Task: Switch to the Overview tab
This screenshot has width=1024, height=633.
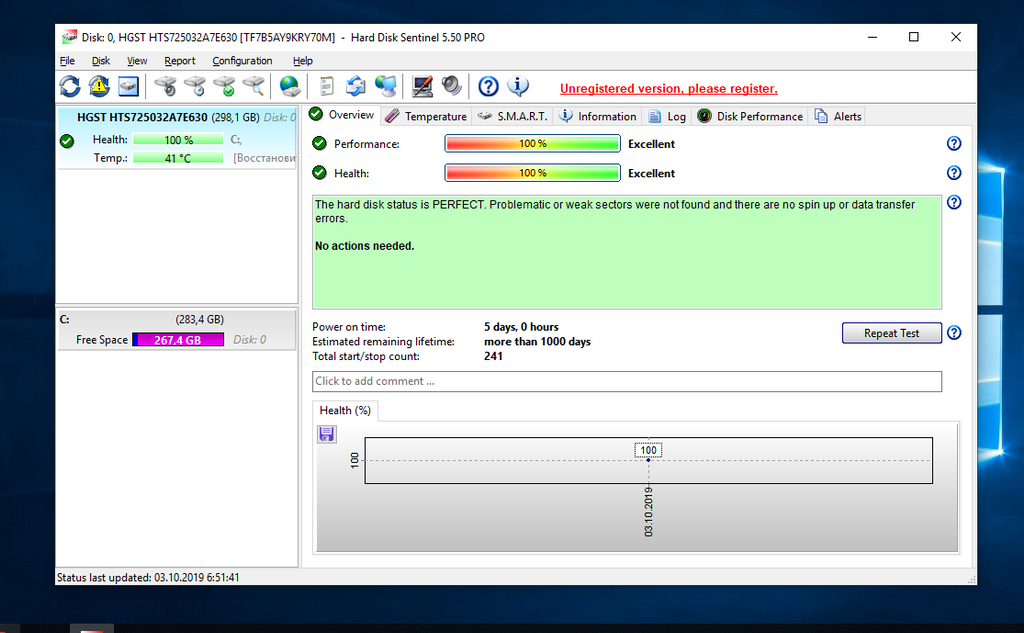Action: (342, 115)
